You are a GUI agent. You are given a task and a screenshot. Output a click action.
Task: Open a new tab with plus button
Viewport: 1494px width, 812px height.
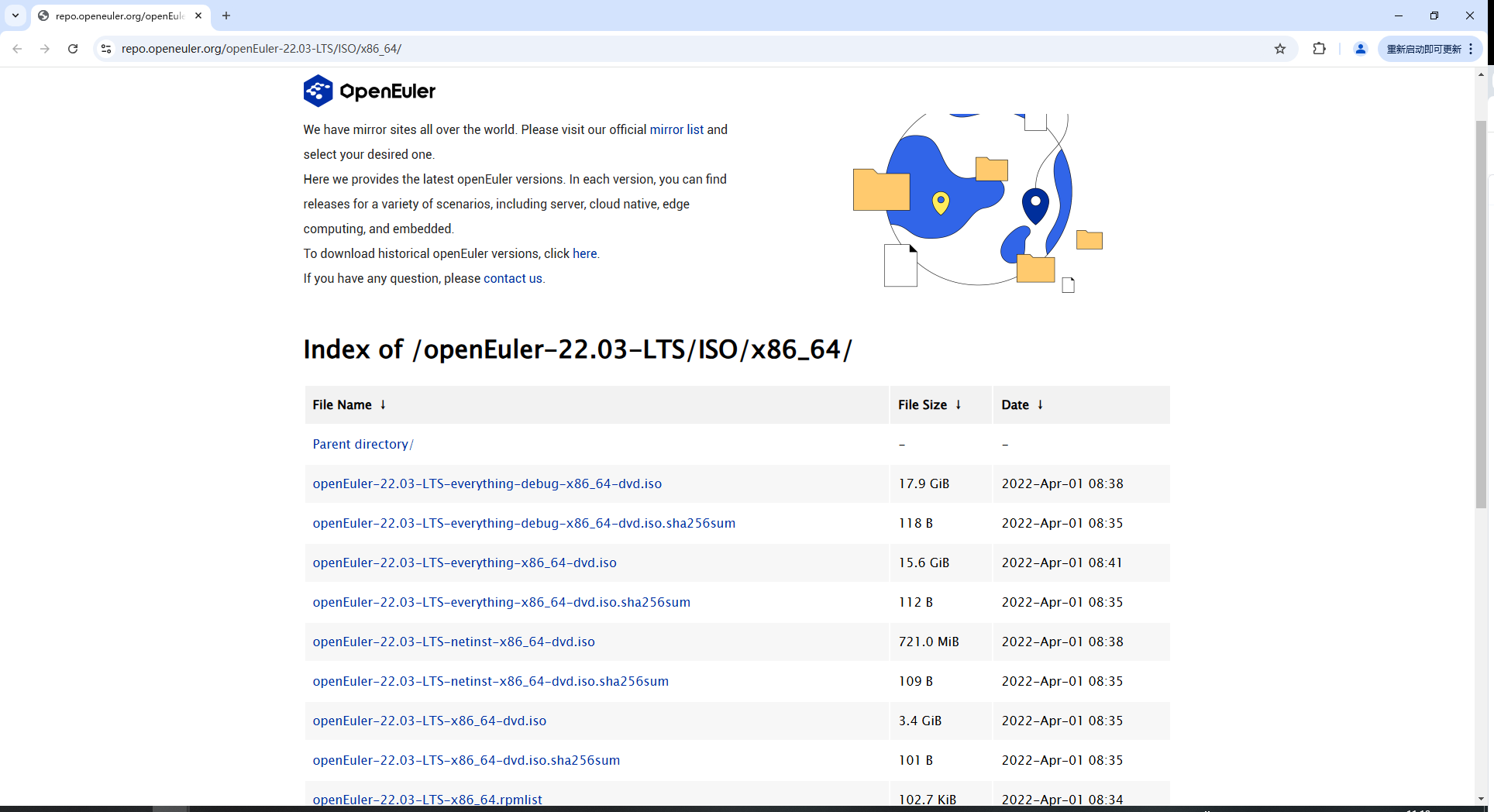point(226,15)
